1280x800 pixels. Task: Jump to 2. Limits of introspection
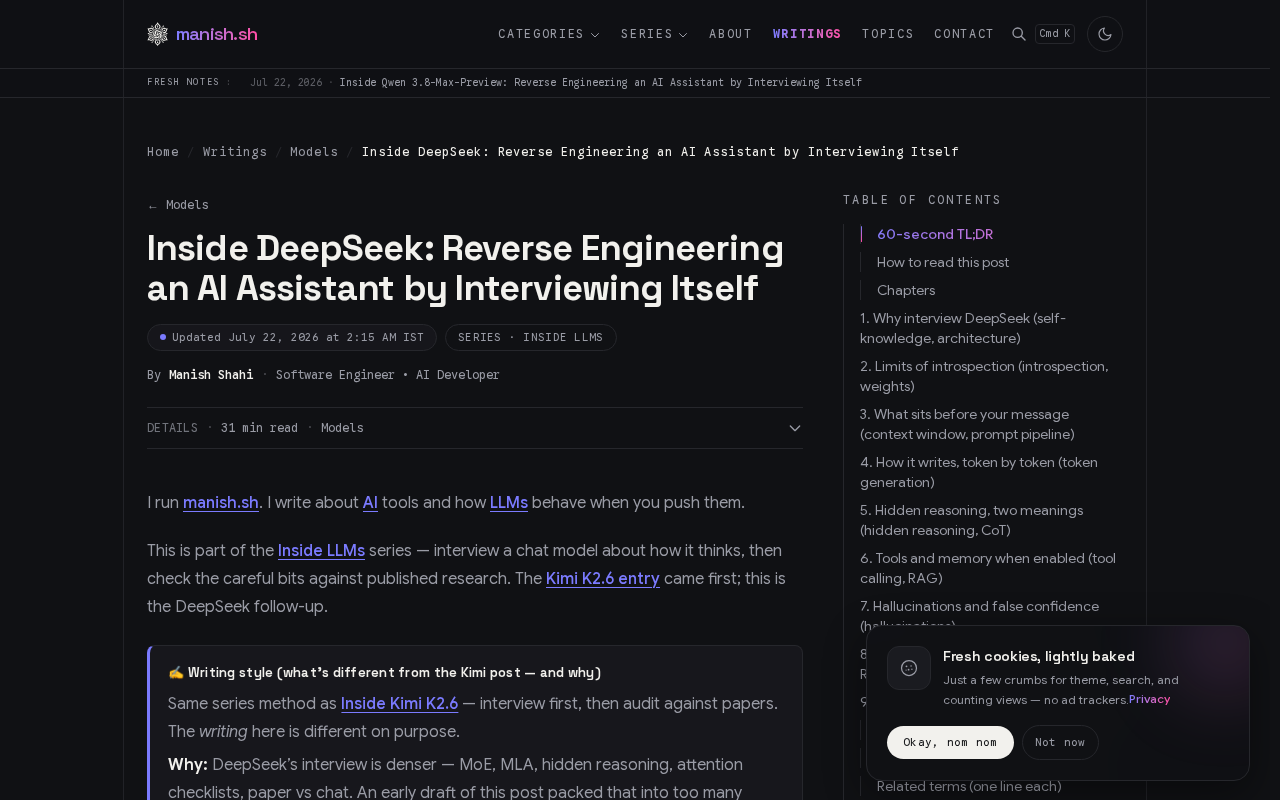984,376
